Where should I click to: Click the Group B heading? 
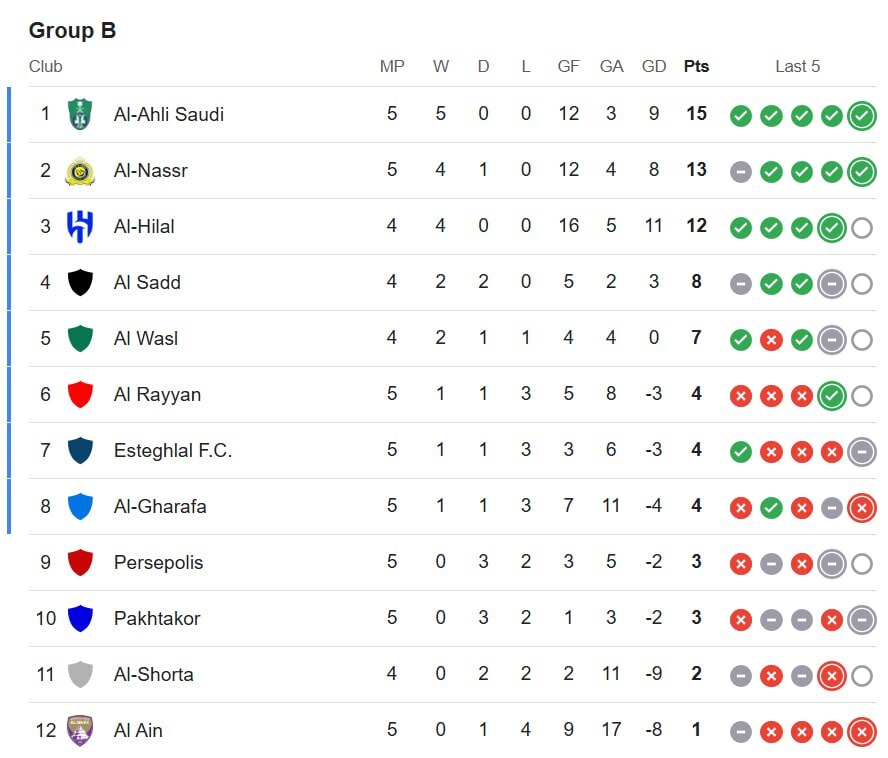(72, 30)
